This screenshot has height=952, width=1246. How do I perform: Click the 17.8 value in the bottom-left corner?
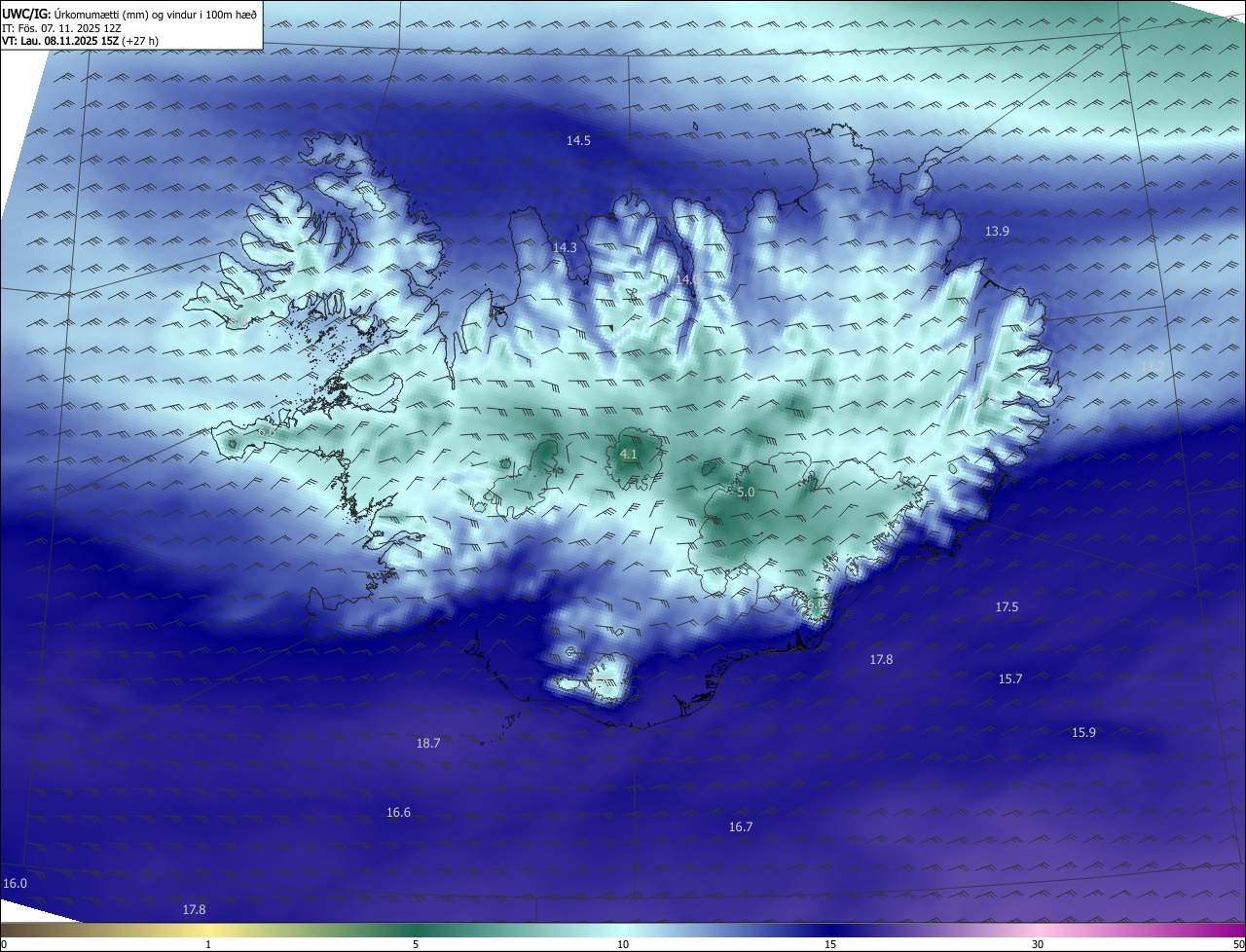pos(194,910)
